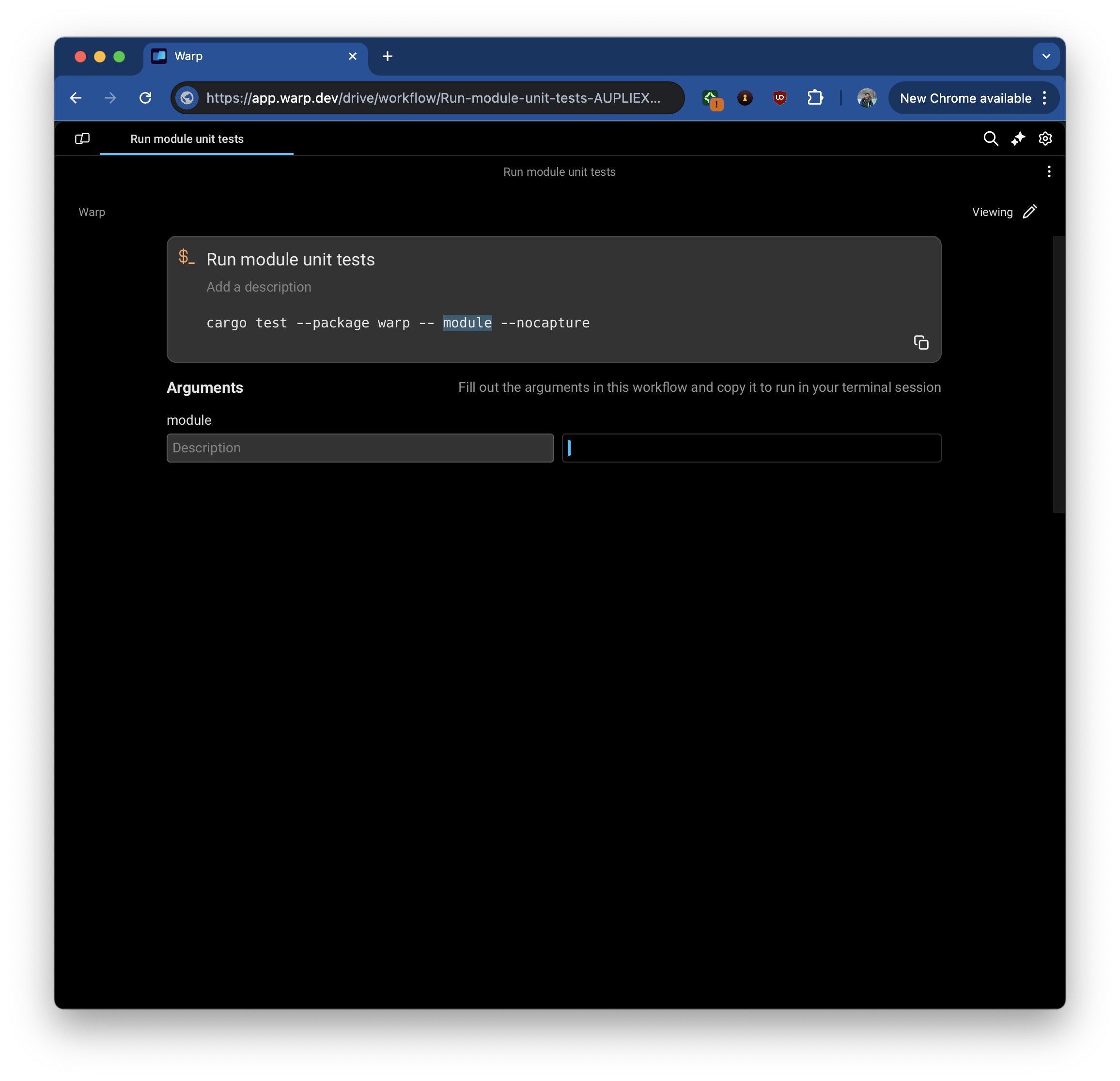Open the search magnifier icon
Viewport: 1120px width, 1081px height.
click(990, 139)
